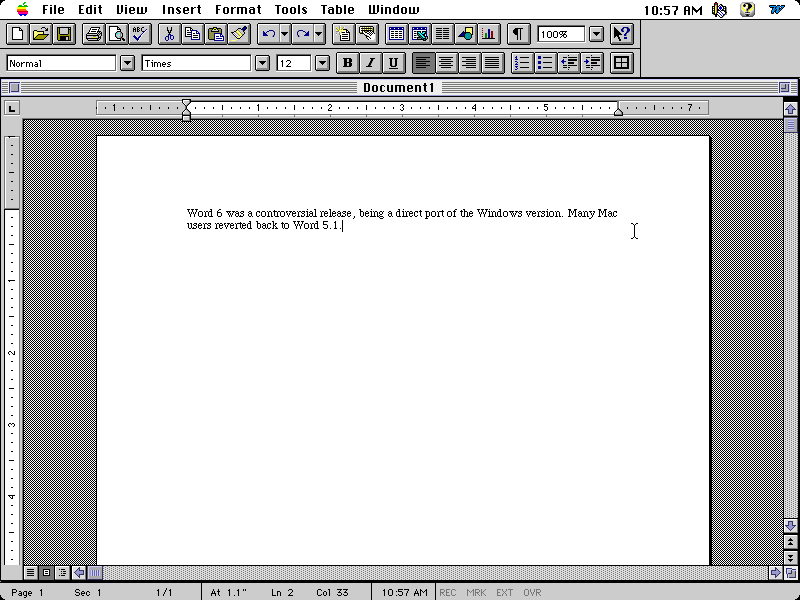Insert a table with the Insert Table icon

[396, 34]
